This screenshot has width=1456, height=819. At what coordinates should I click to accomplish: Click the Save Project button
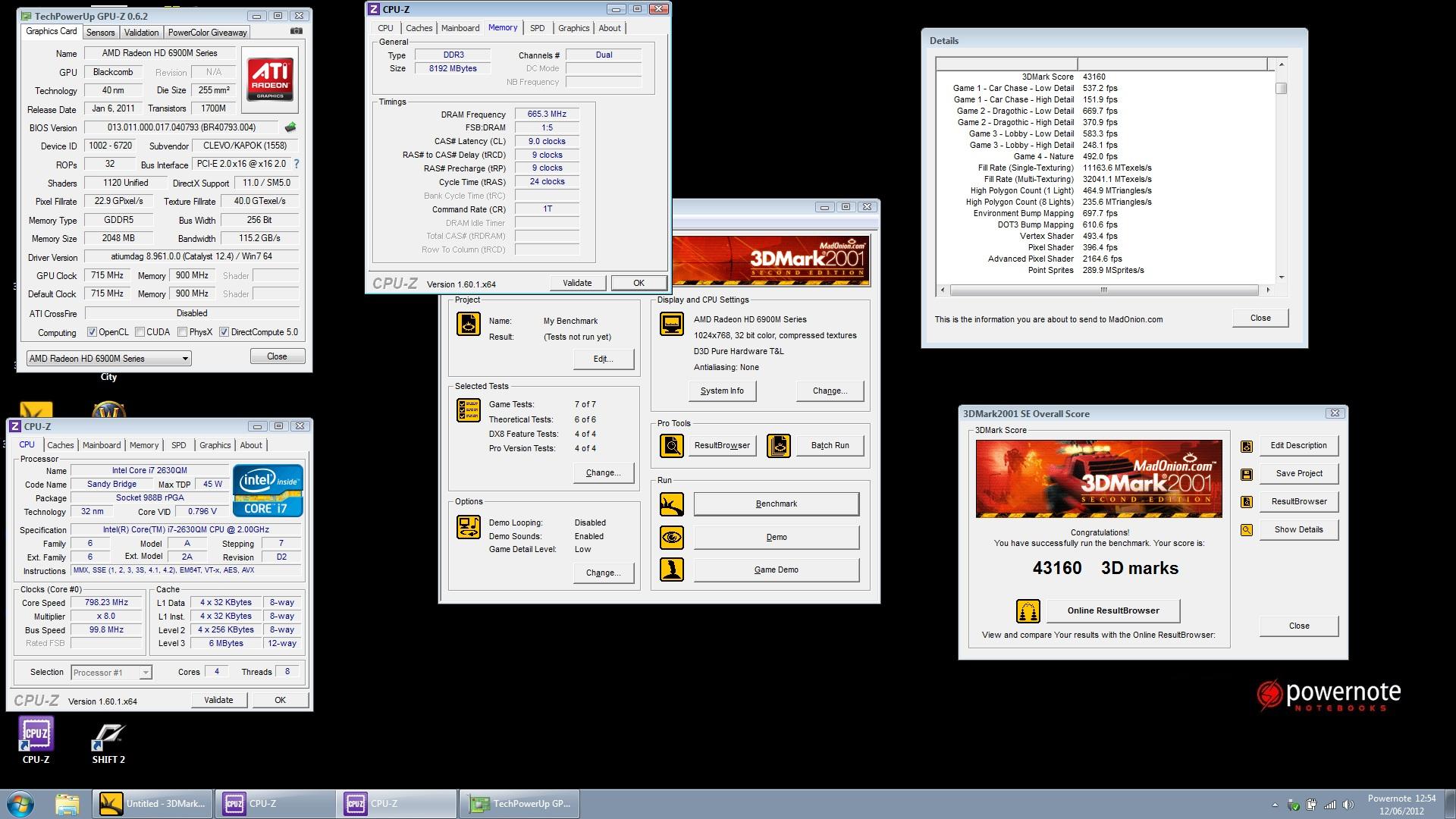click(1298, 473)
